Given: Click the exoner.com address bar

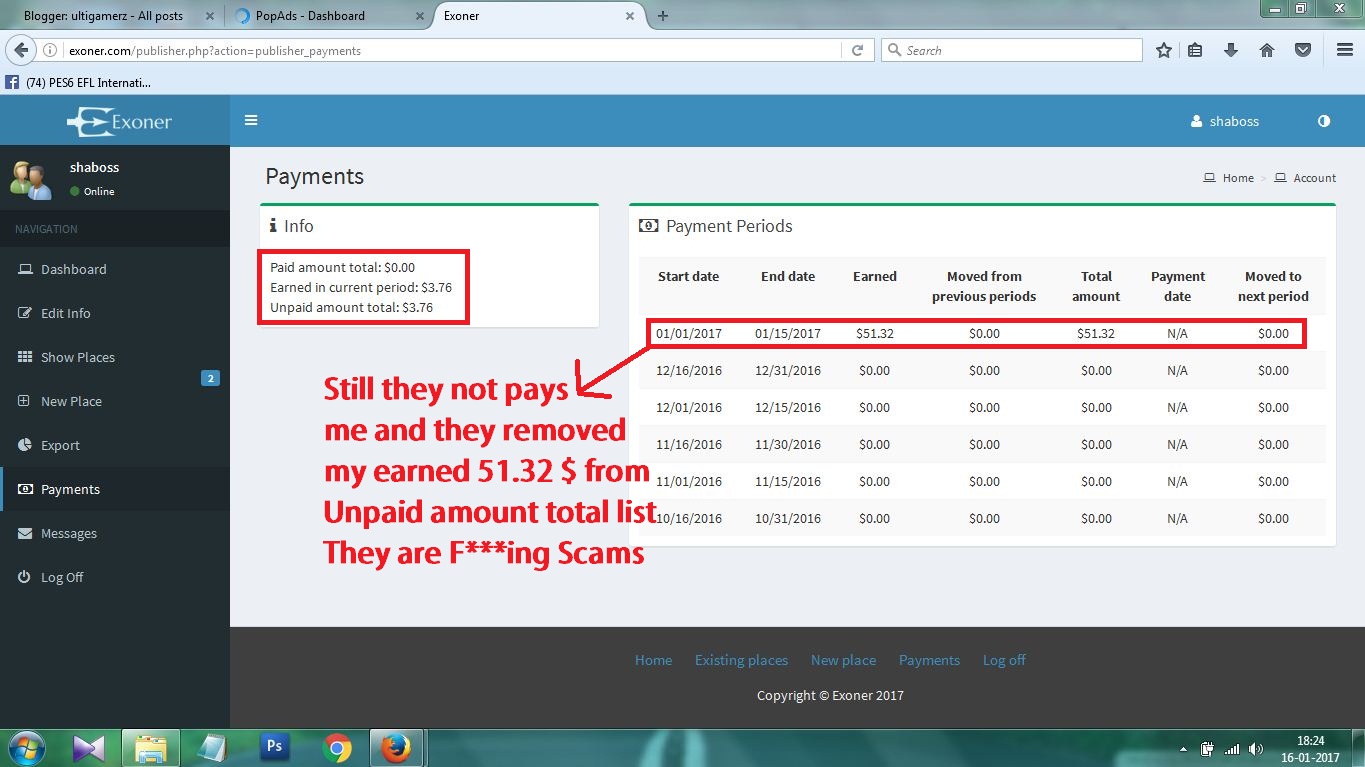Looking at the screenshot, I should (450, 50).
